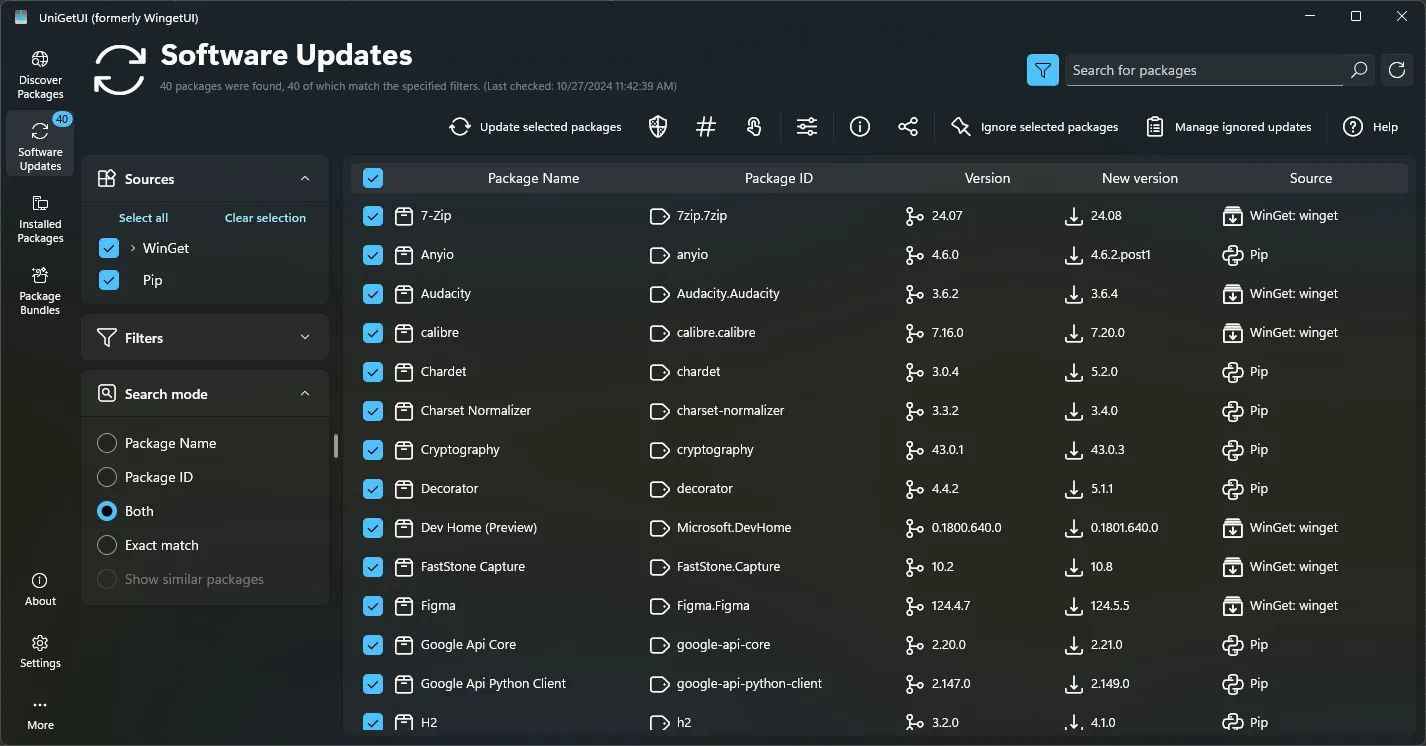Image resolution: width=1426 pixels, height=746 pixels.
Task: Uncheck the Cryptography package checkbox
Action: [373, 450]
